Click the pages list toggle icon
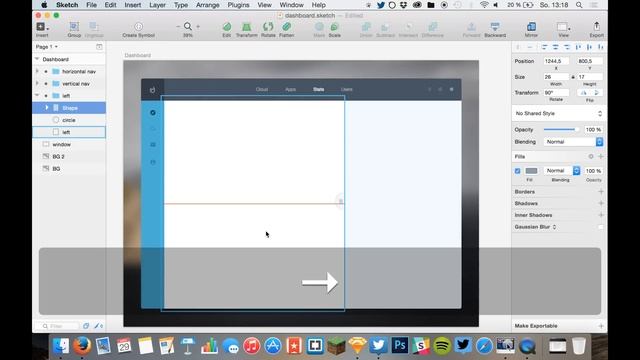The height and width of the screenshot is (360, 640). 99,47
